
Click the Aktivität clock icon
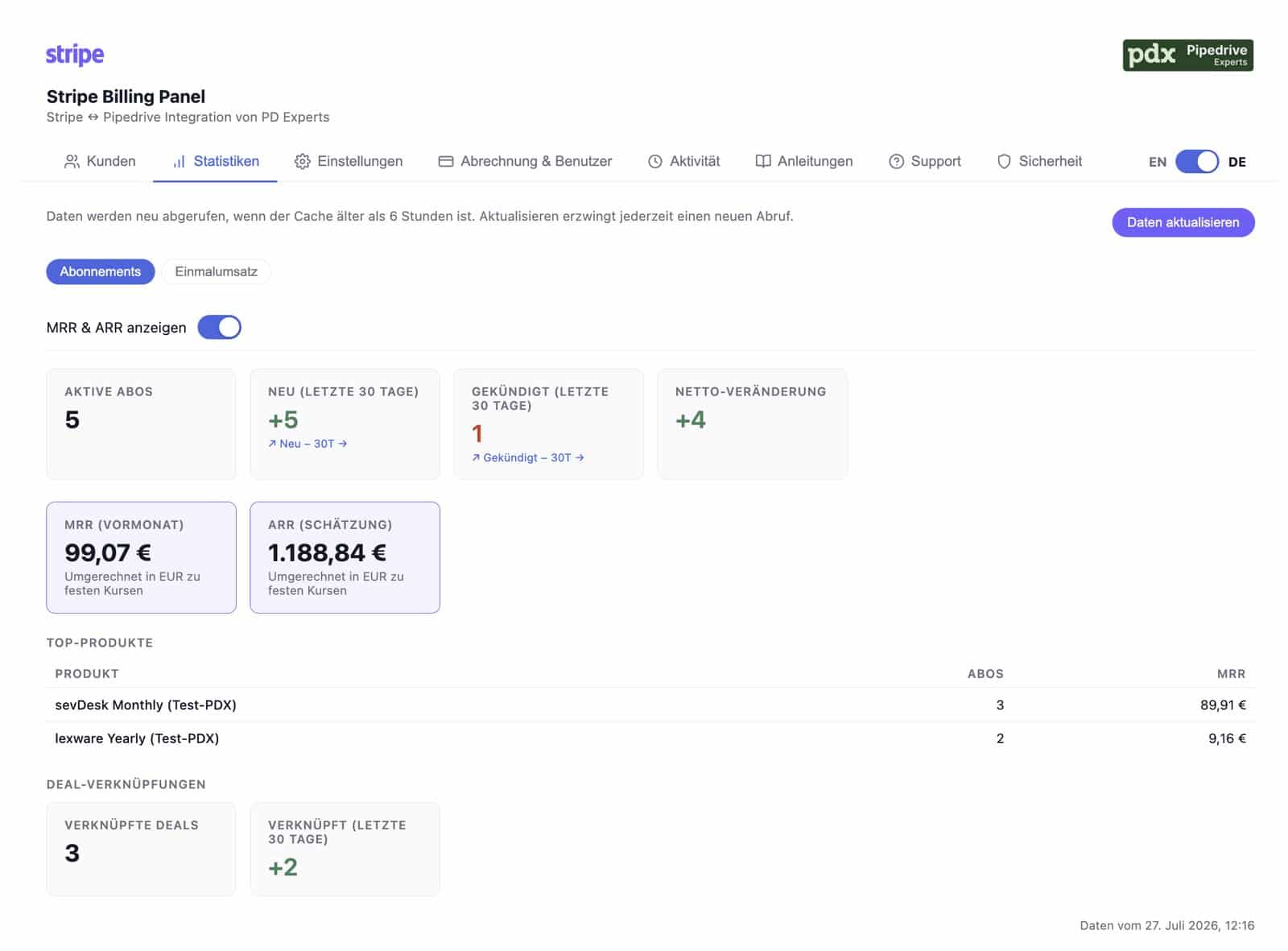point(655,161)
